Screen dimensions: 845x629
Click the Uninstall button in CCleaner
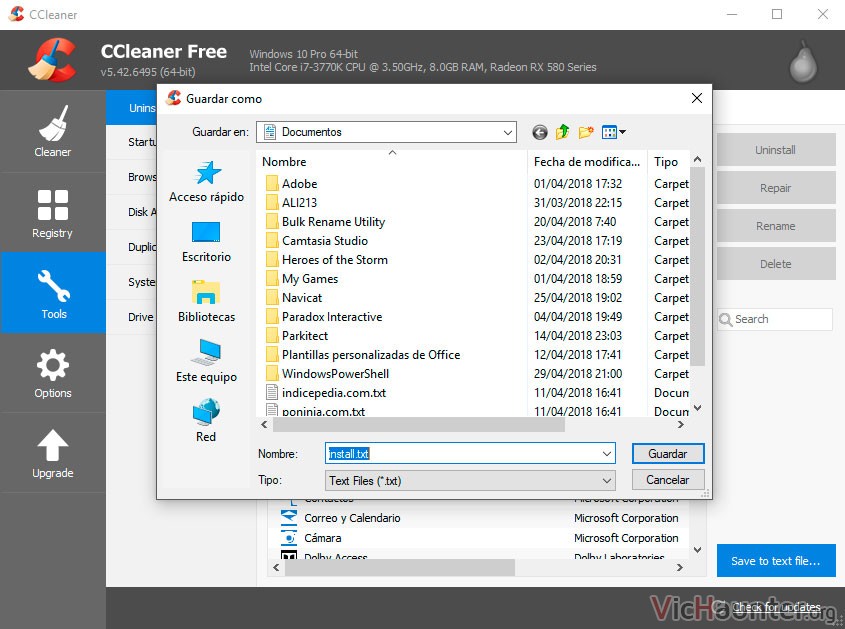coord(775,150)
